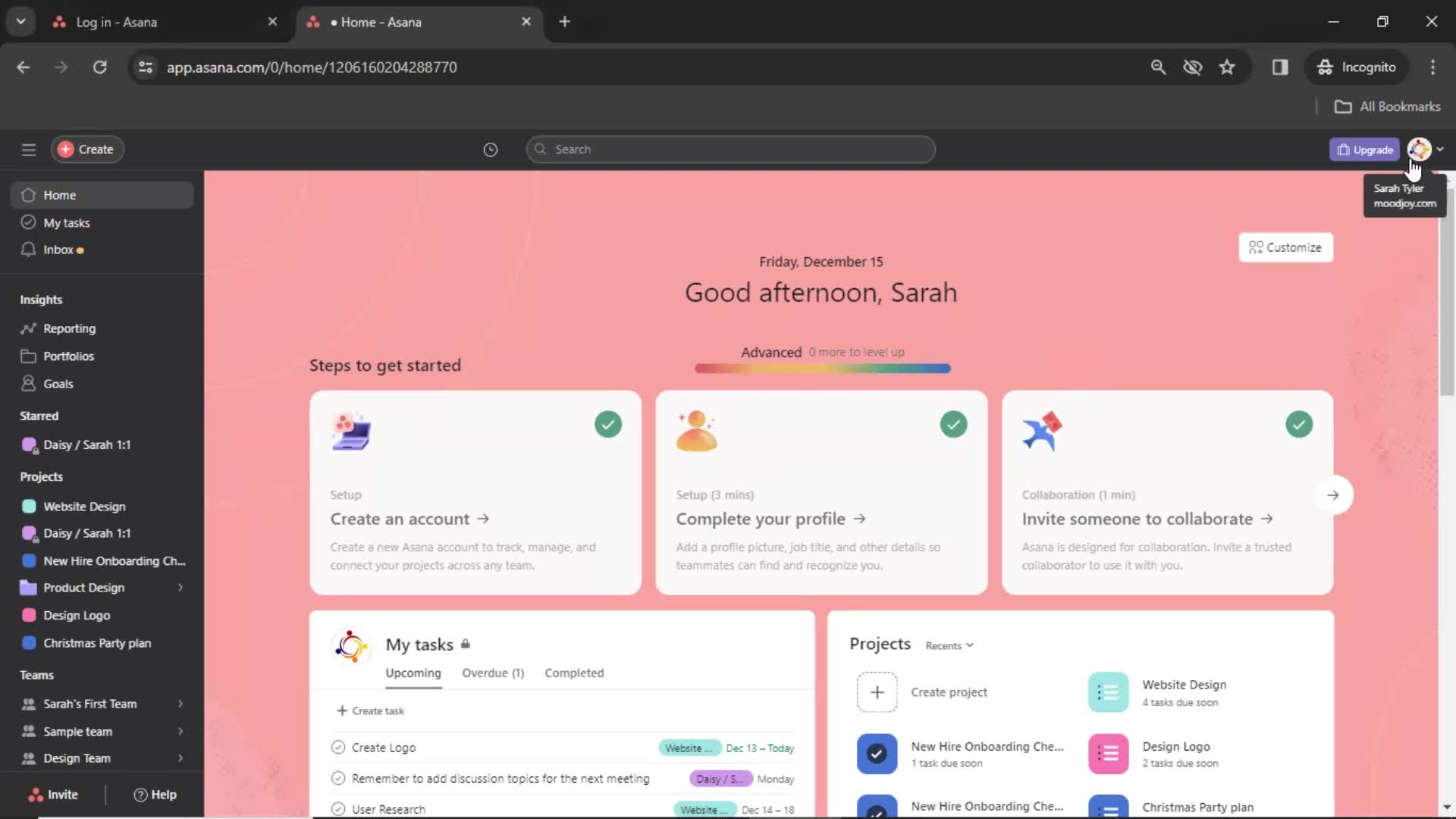
Task: Show next get-started steps with arrow
Action: tap(1333, 495)
